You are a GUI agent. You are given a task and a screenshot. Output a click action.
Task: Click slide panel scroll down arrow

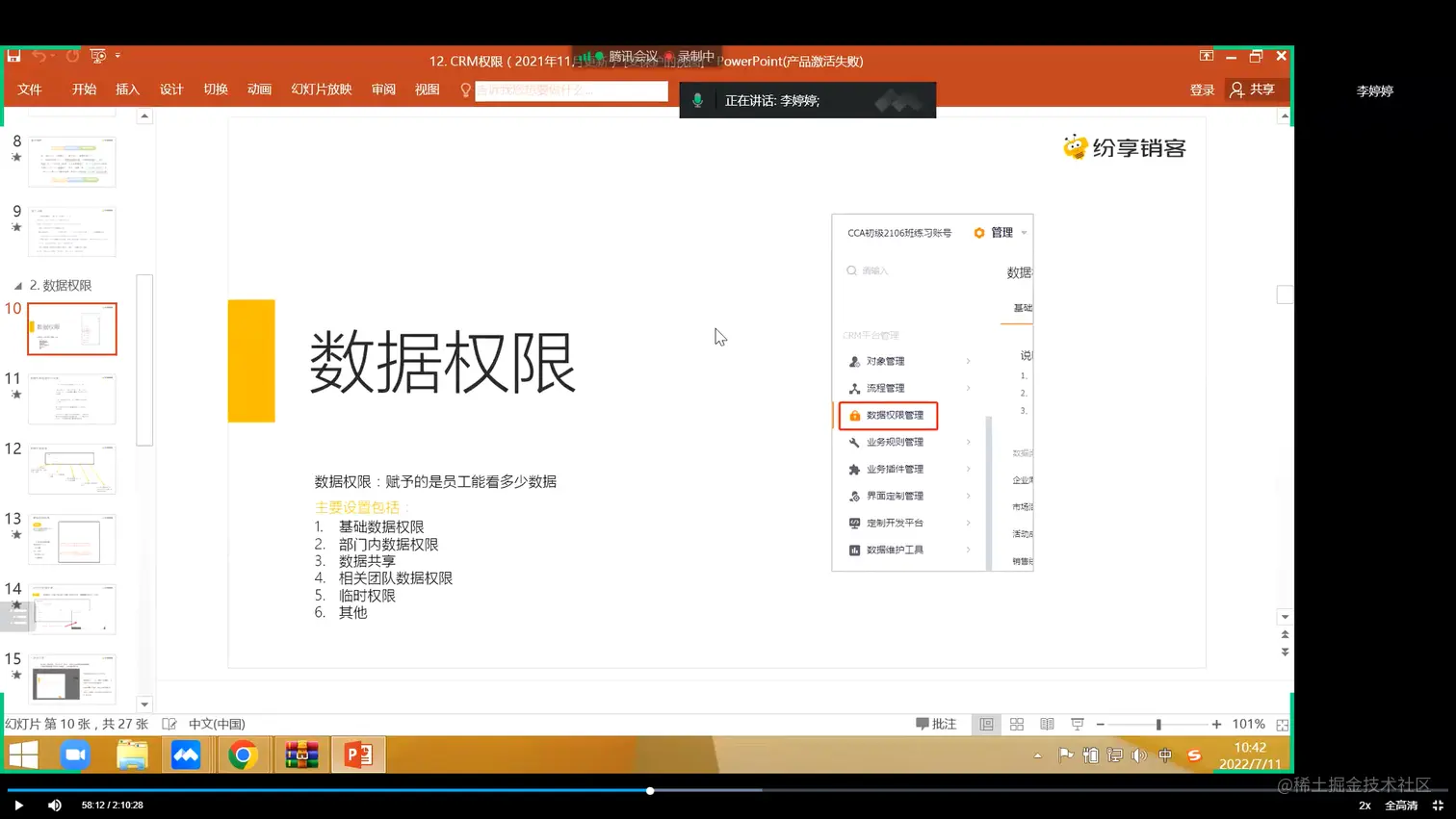[144, 704]
